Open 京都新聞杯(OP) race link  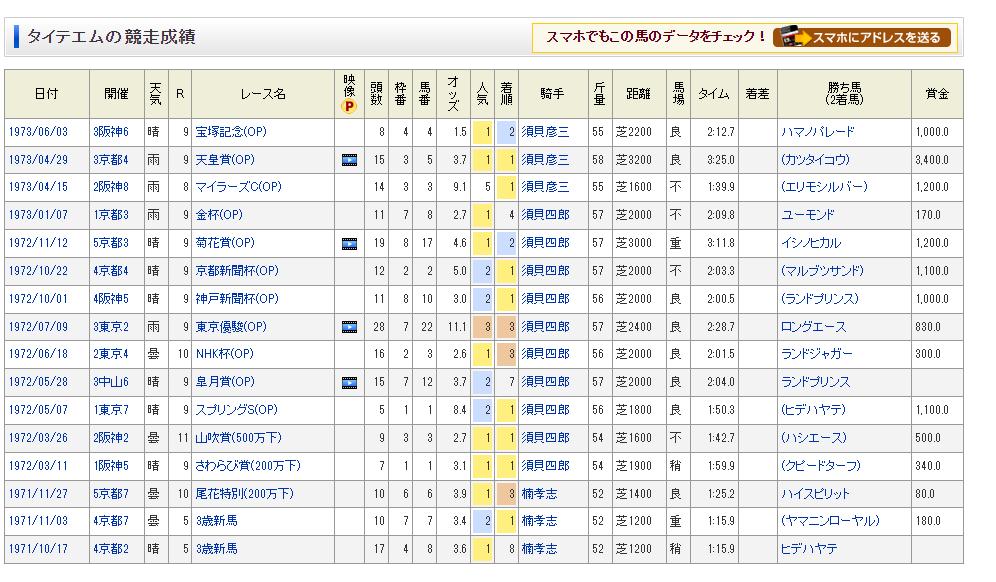pos(237,271)
